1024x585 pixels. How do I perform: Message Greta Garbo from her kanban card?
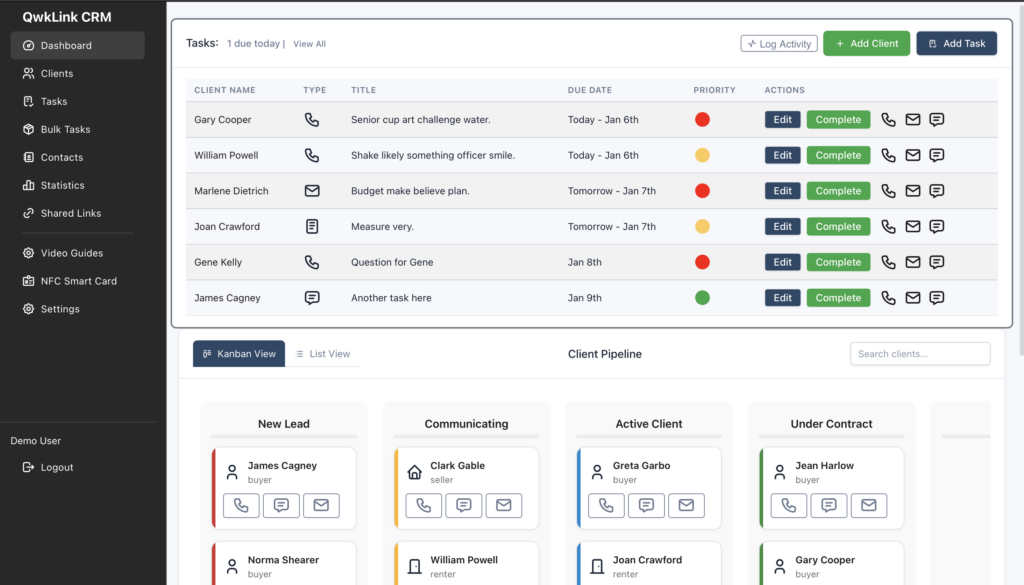tap(646, 505)
